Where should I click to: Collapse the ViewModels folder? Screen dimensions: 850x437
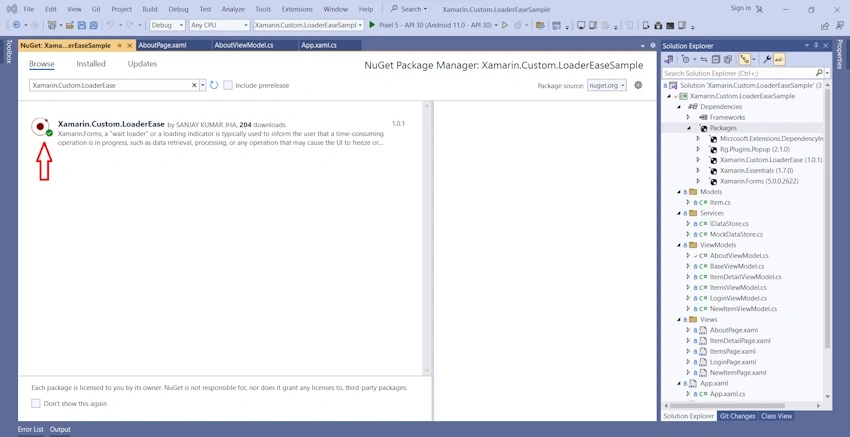tap(679, 245)
